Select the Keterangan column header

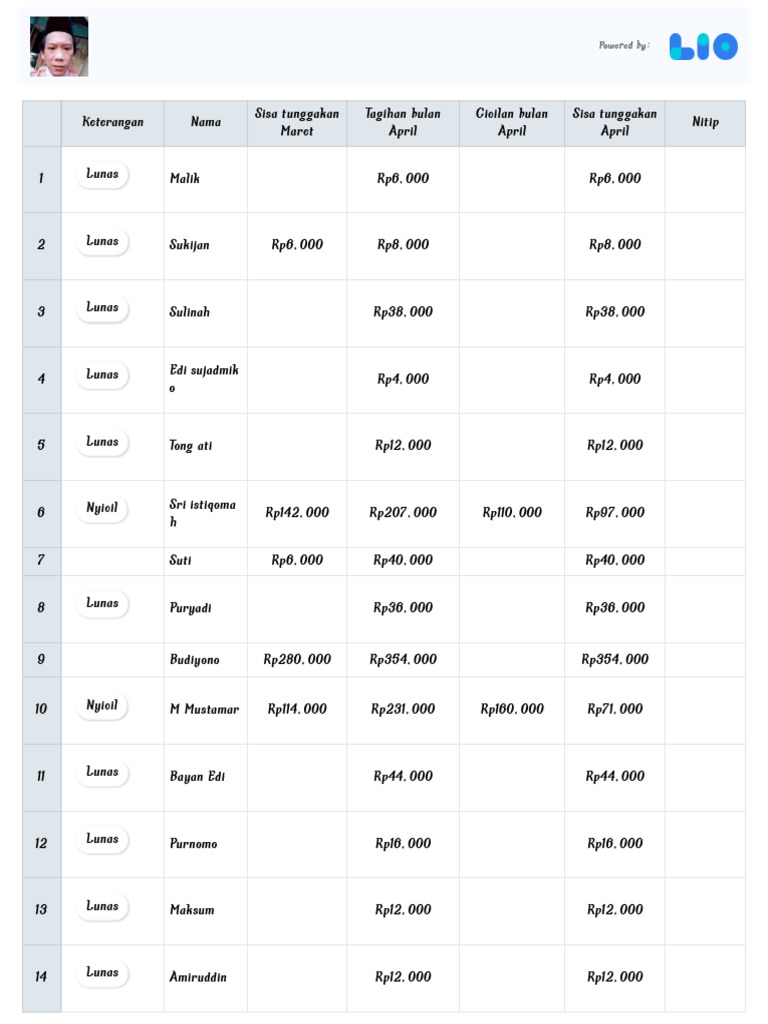113,123
